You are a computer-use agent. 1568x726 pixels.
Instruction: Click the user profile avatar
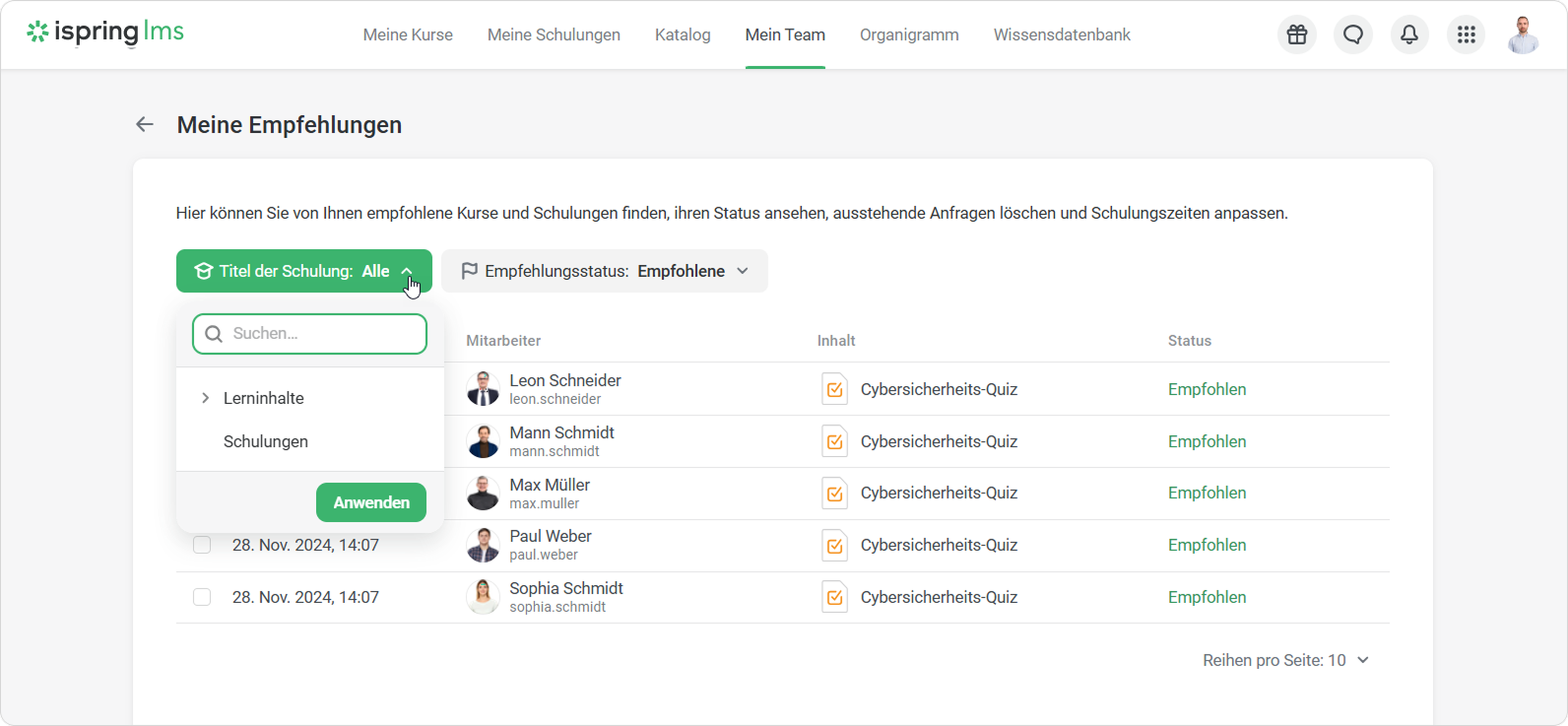pyautogui.click(x=1523, y=34)
